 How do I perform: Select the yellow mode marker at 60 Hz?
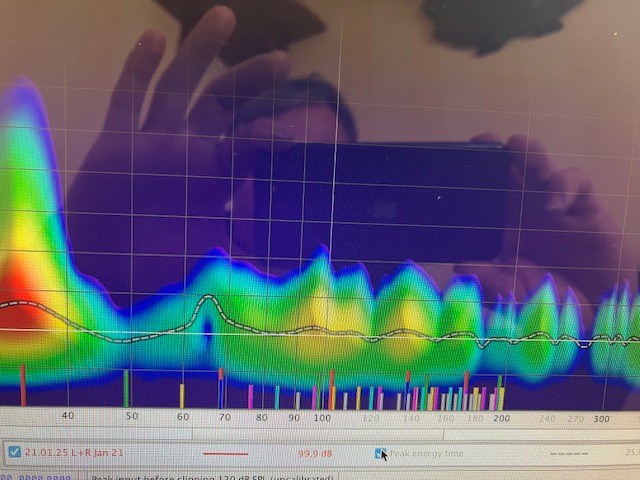click(x=181, y=396)
